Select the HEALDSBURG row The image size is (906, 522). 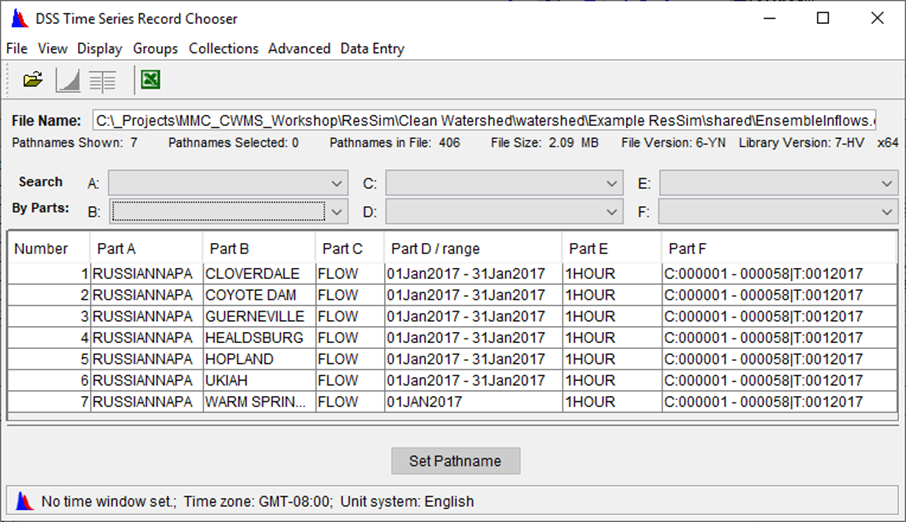[x=452, y=338]
